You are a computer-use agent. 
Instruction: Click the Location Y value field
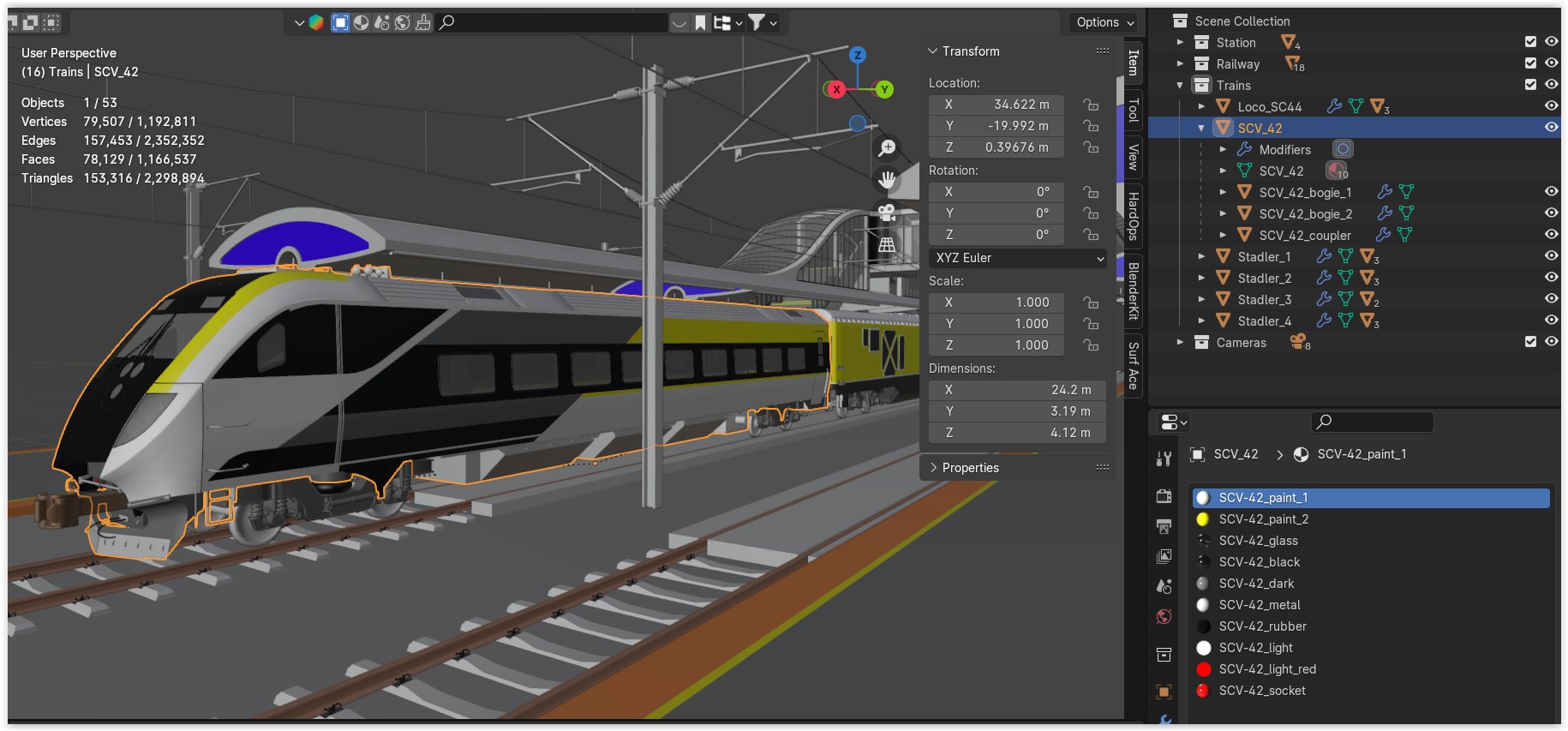996,126
